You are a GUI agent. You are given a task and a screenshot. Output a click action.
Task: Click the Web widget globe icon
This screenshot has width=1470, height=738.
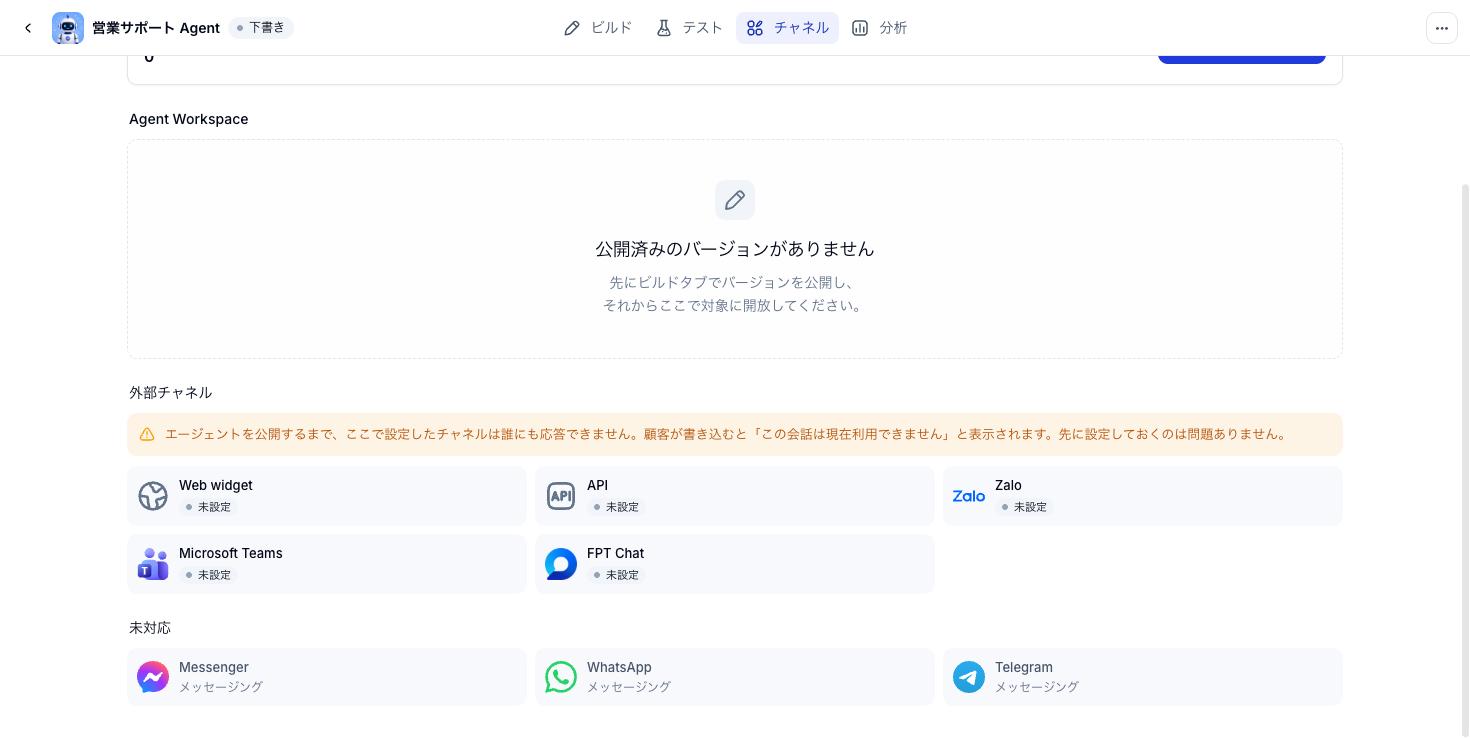153,496
